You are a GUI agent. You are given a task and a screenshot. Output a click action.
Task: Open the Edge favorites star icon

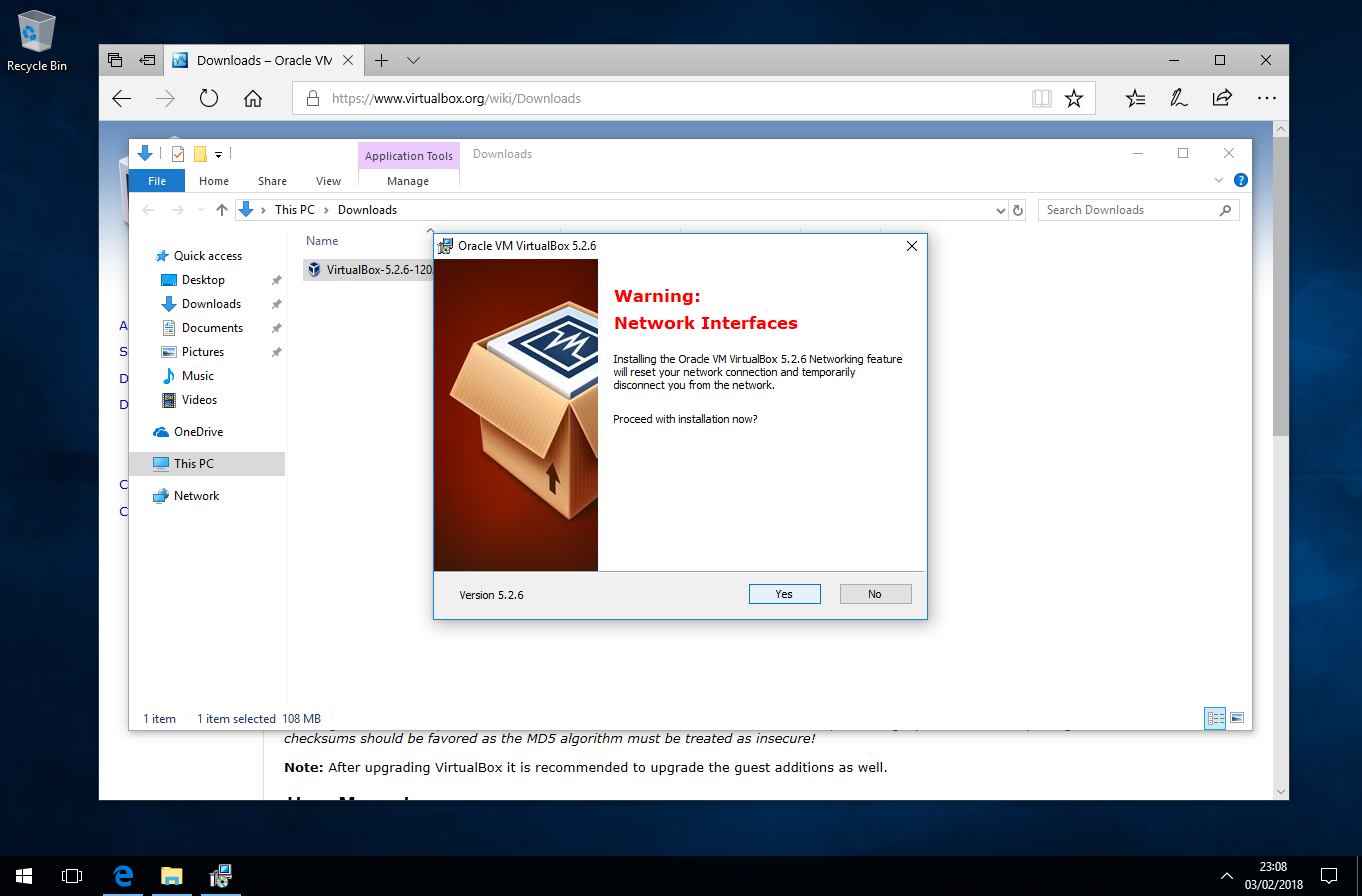1073,98
